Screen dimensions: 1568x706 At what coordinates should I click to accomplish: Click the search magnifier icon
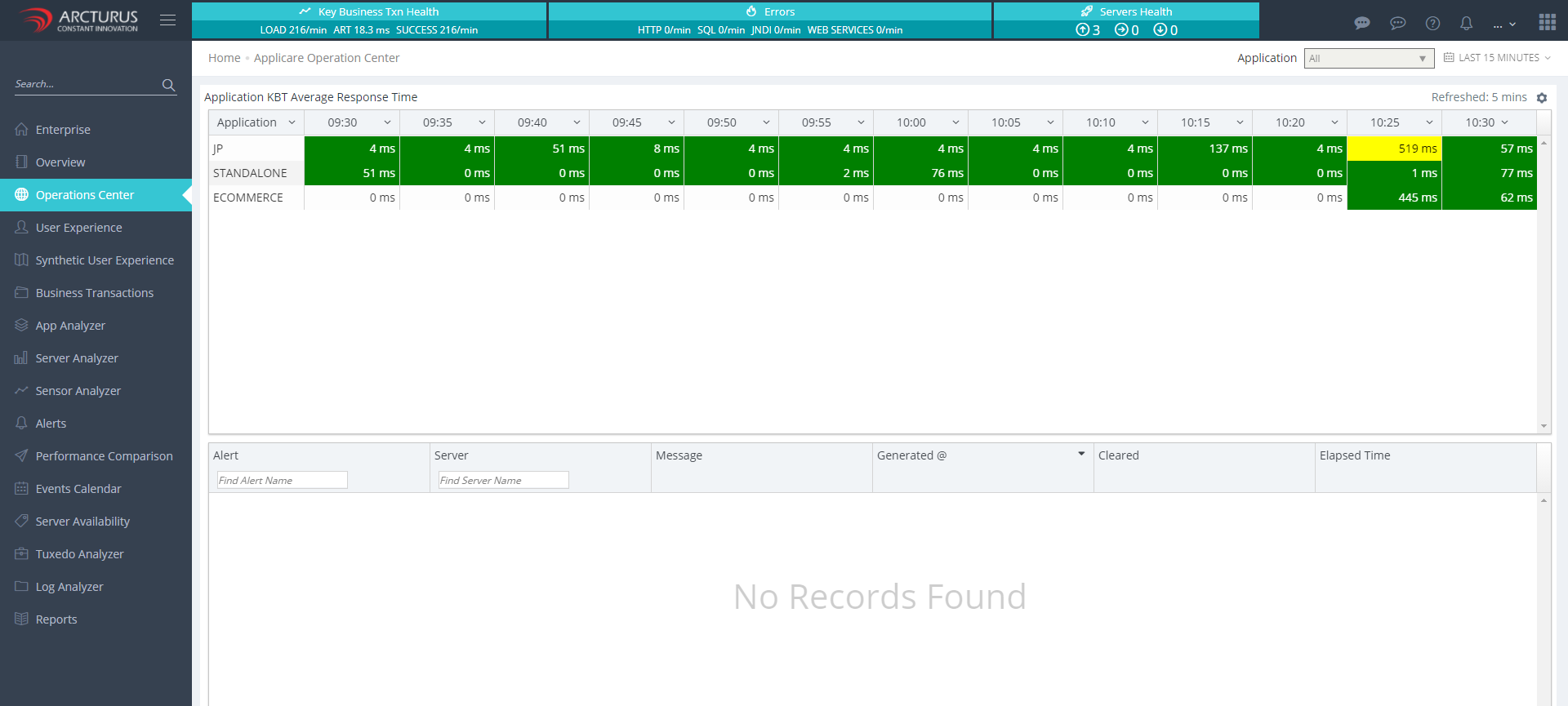[x=168, y=85]
